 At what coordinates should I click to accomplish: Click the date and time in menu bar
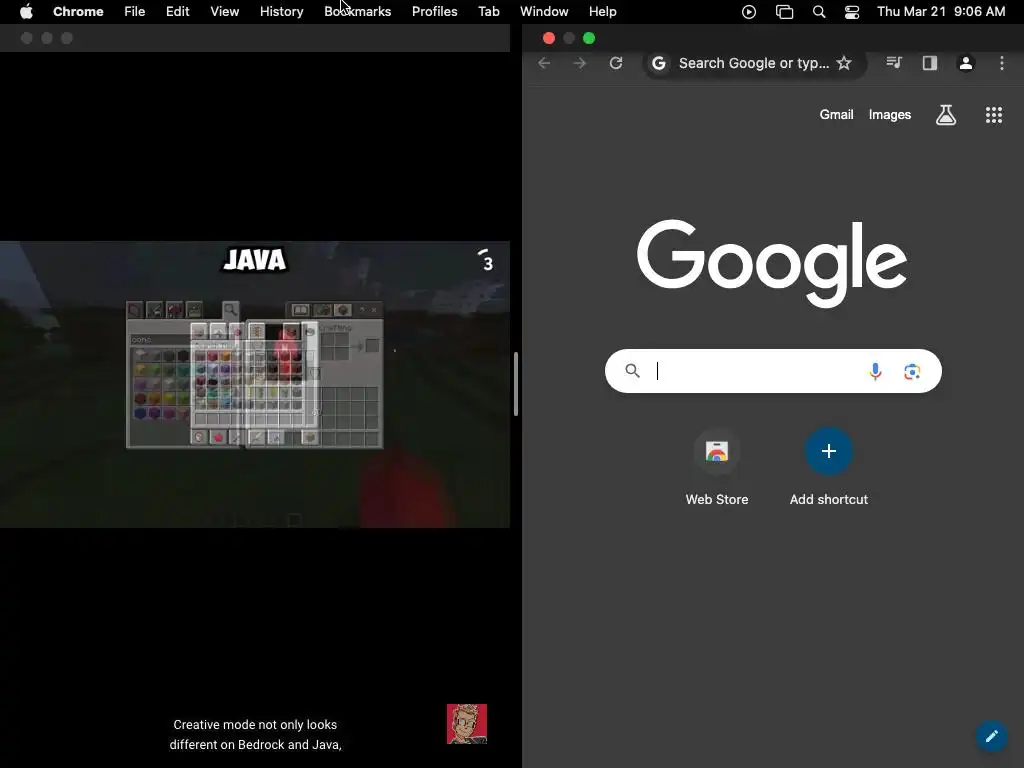point(941,12)
